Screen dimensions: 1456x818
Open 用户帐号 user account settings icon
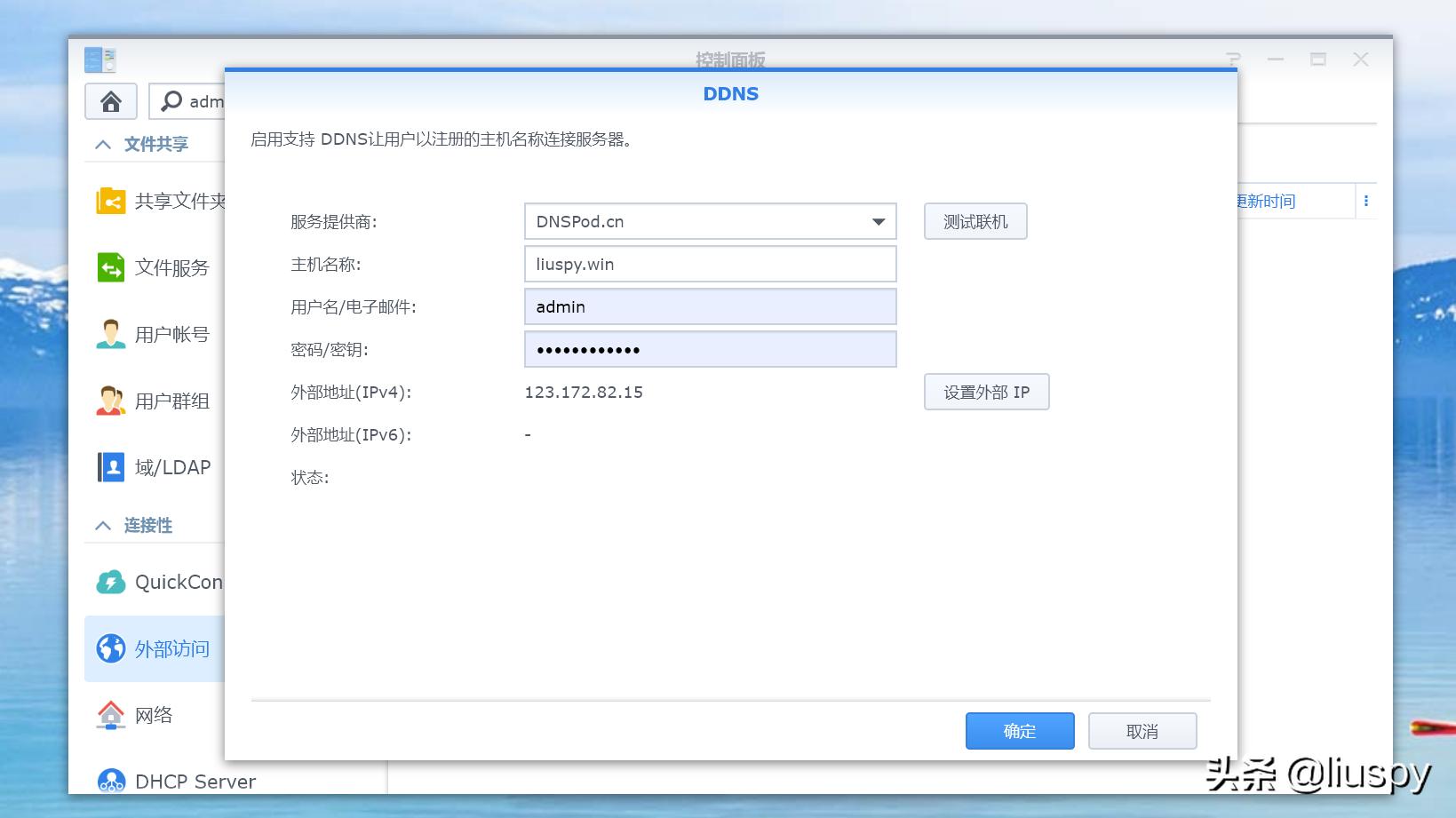coord(109,334)
